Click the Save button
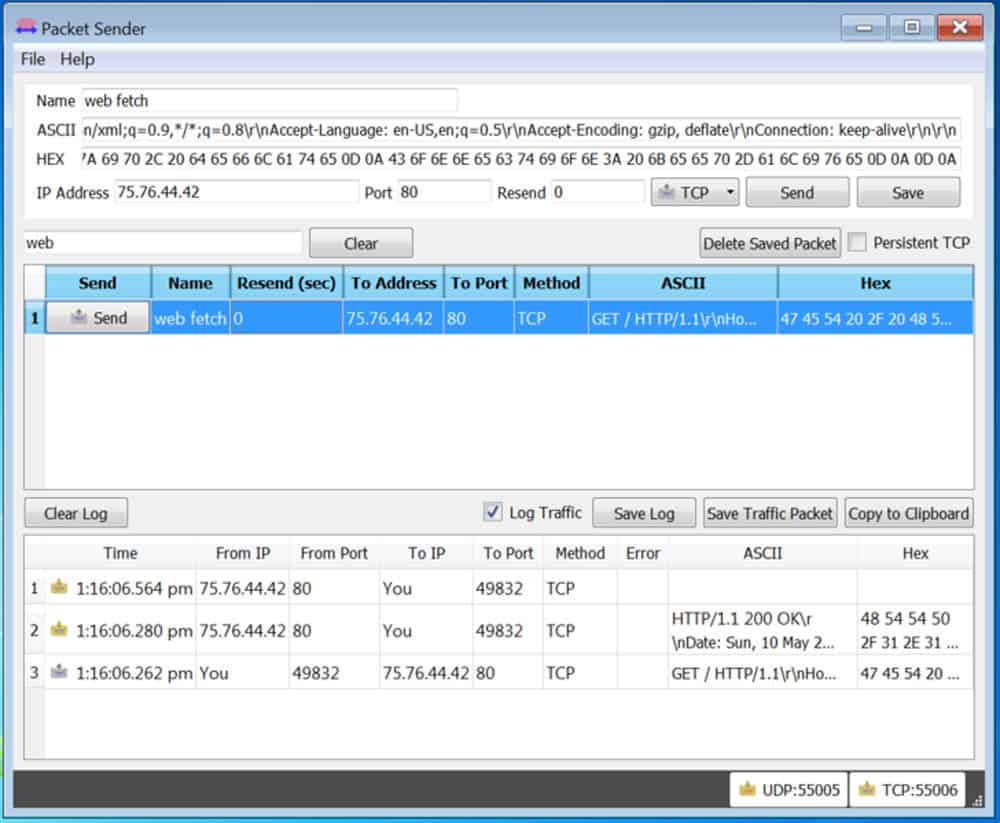 [908, 193]
